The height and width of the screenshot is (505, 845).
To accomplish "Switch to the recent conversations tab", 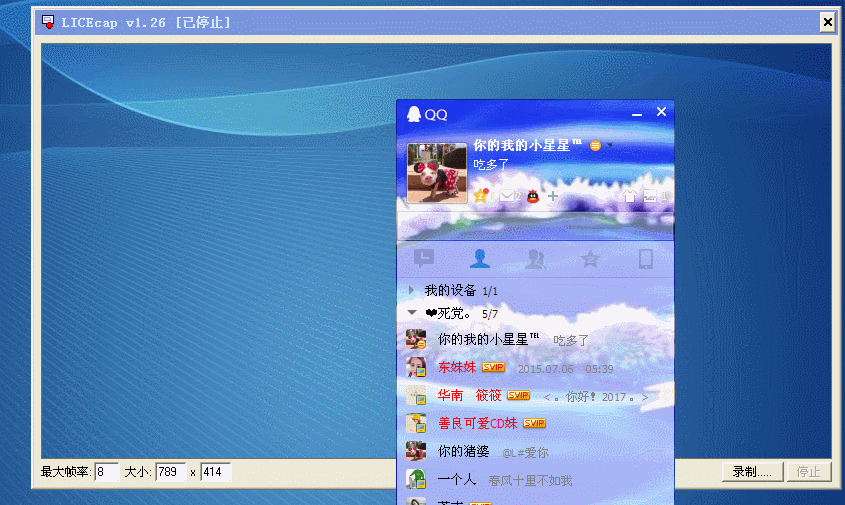I will click(x=424, y=259).
